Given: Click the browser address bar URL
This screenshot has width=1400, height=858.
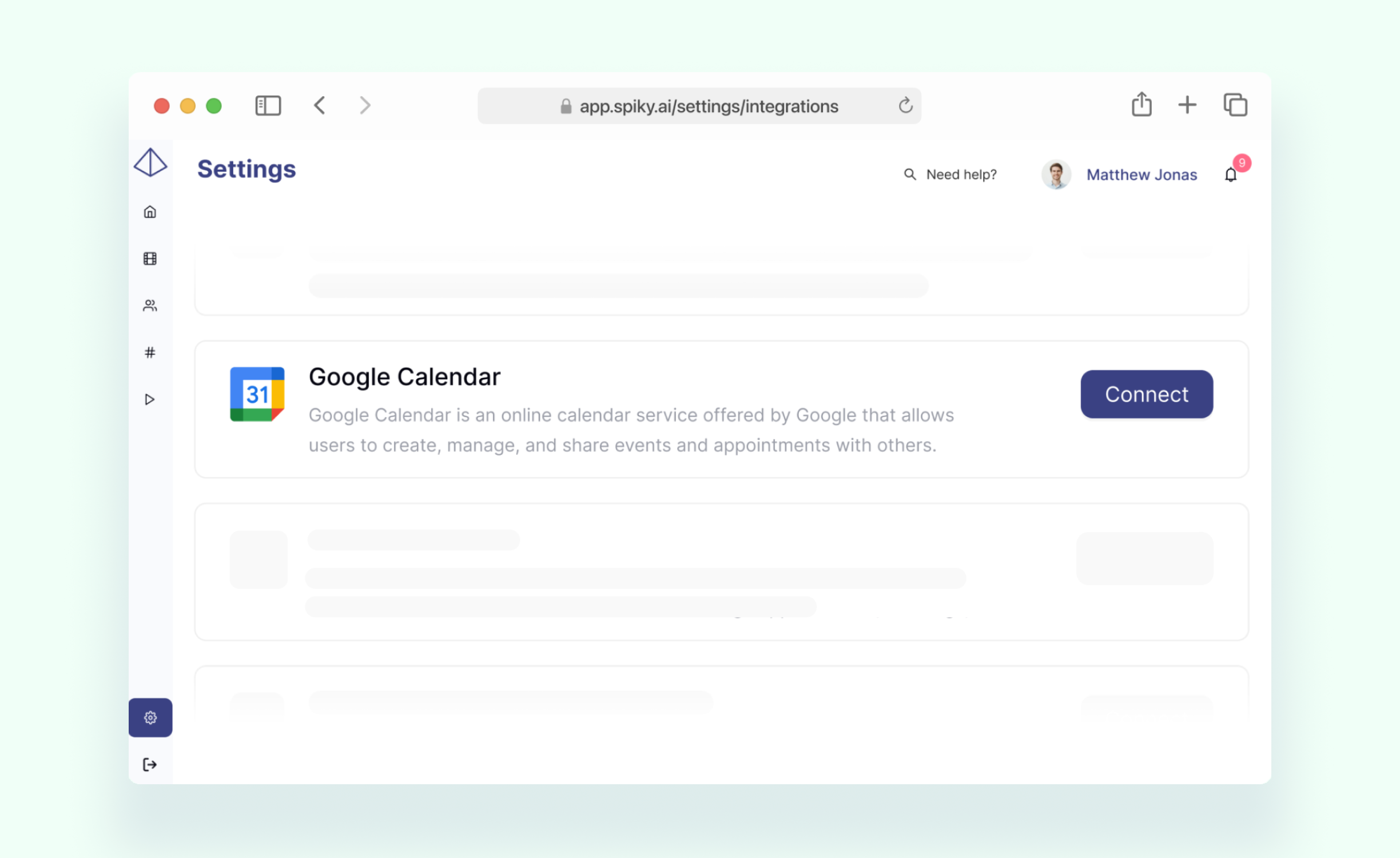Looking at the screenshot, I should [x=708, y=106].
